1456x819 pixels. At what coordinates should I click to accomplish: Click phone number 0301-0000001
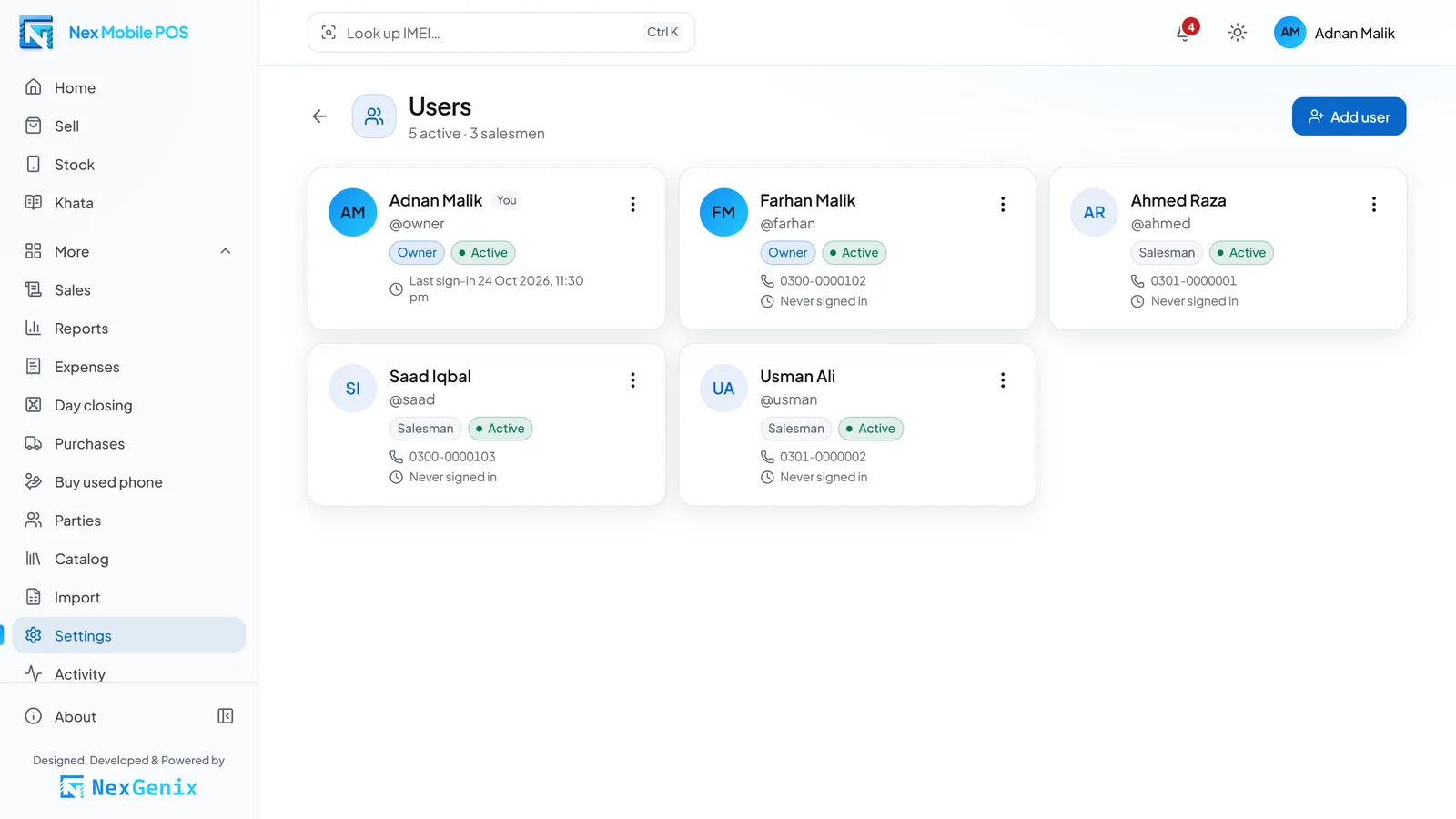click(1193, 281)
